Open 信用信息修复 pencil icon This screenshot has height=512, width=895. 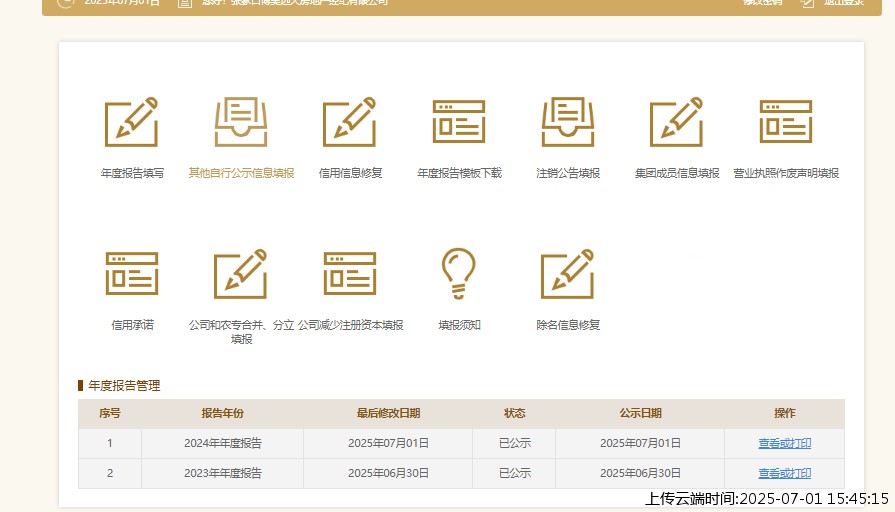[x=349, y=122]
